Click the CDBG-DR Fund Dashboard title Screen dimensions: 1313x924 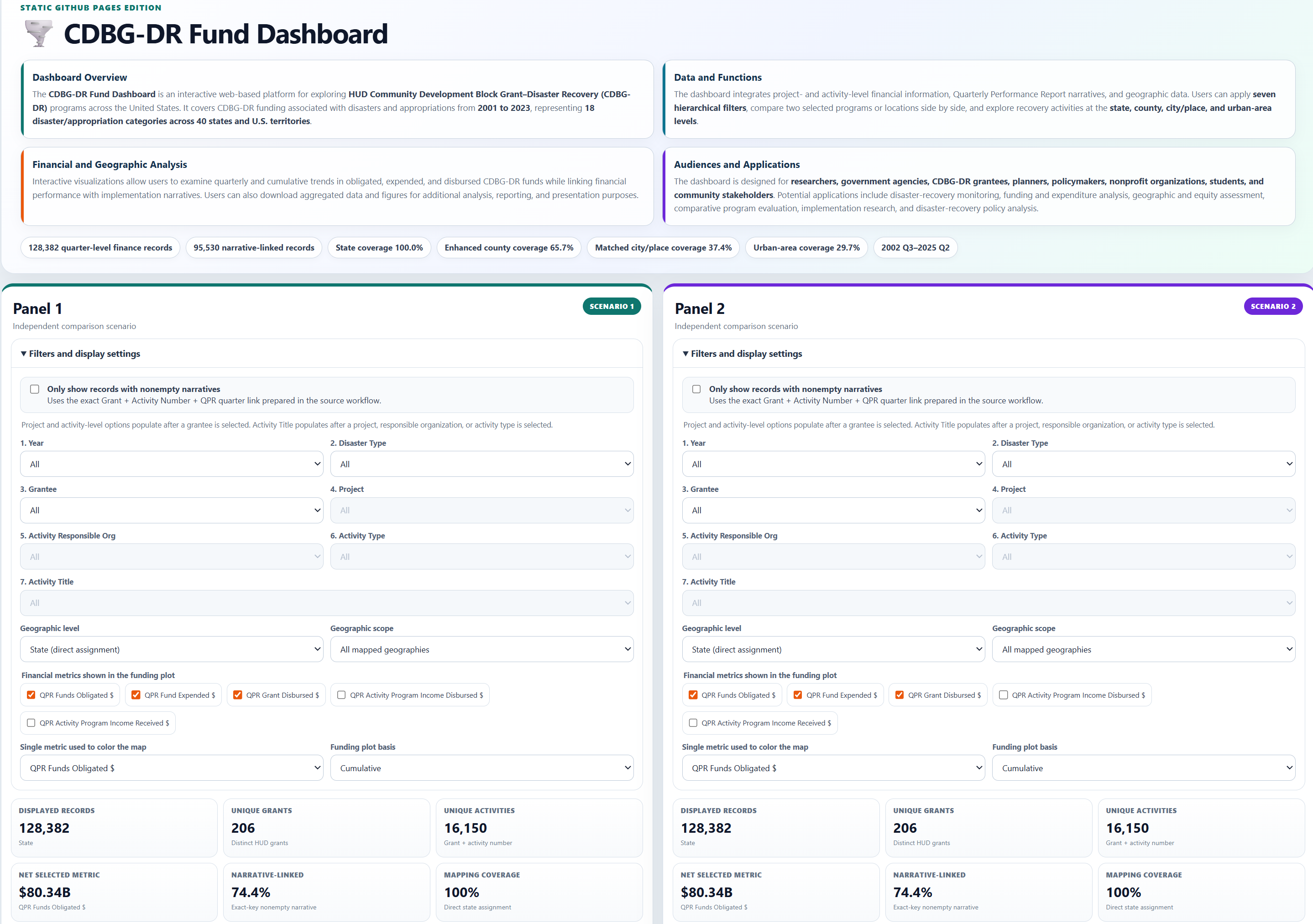pyautogui.click(x=226, y=34)
